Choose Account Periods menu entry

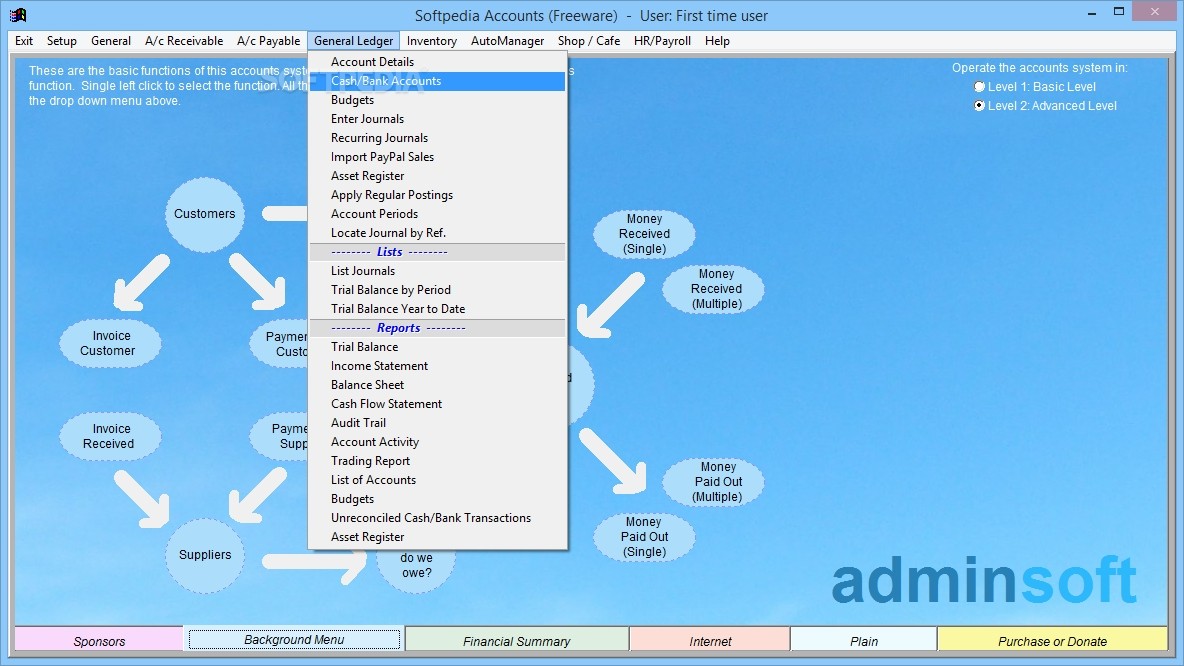pyautogui.click(x=437, y=214)
